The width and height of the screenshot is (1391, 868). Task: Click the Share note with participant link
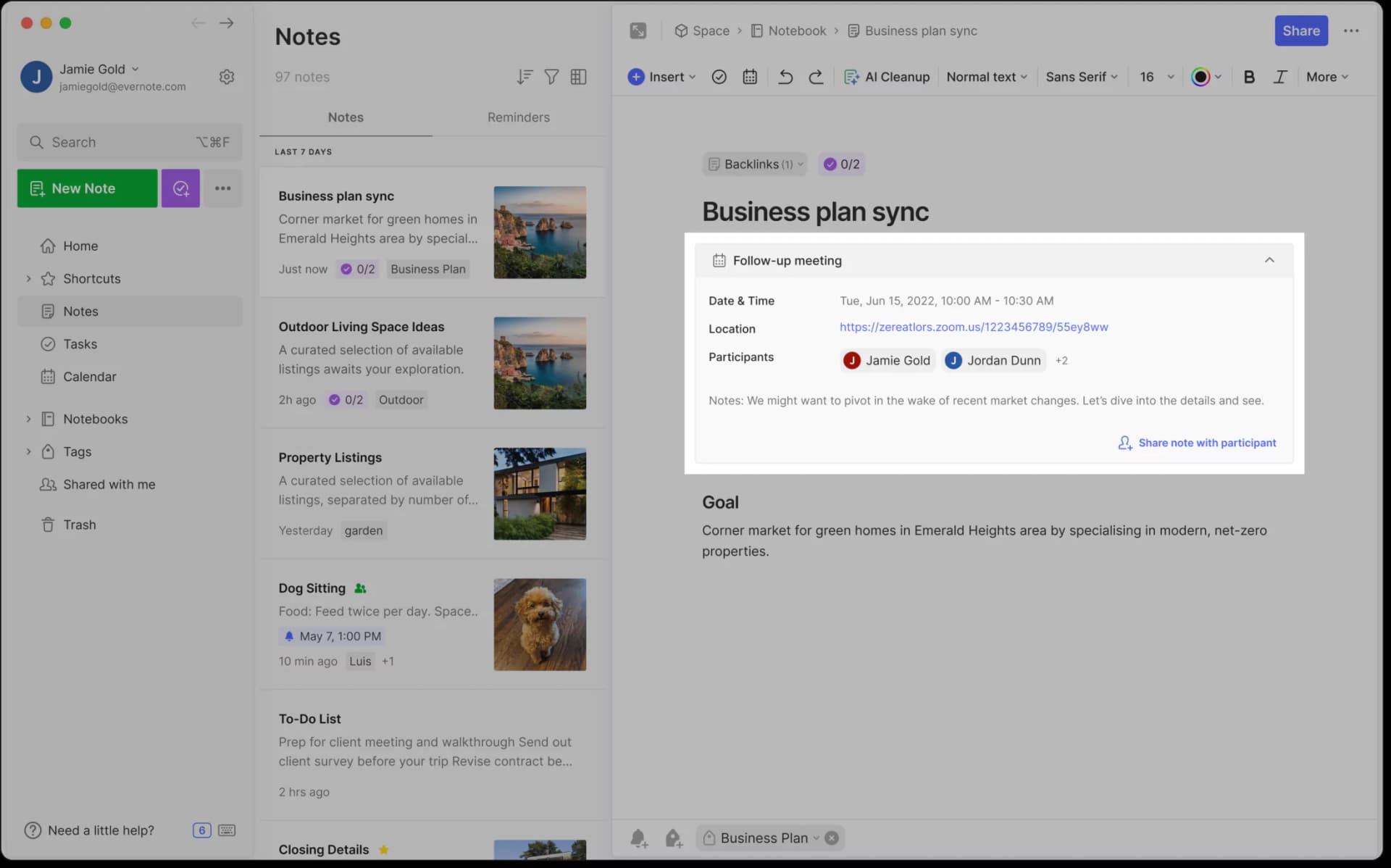coord(1206,443)
